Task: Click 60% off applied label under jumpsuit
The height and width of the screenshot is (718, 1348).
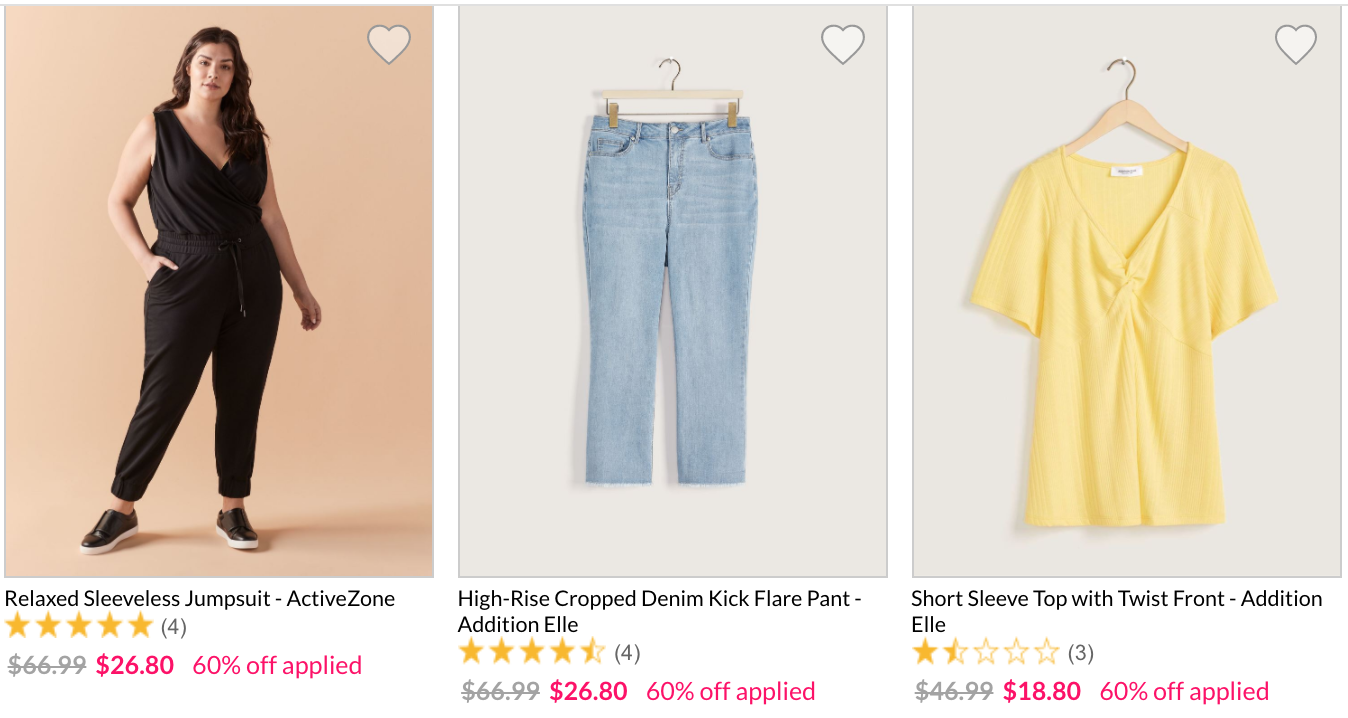Action: coord(277,665)
